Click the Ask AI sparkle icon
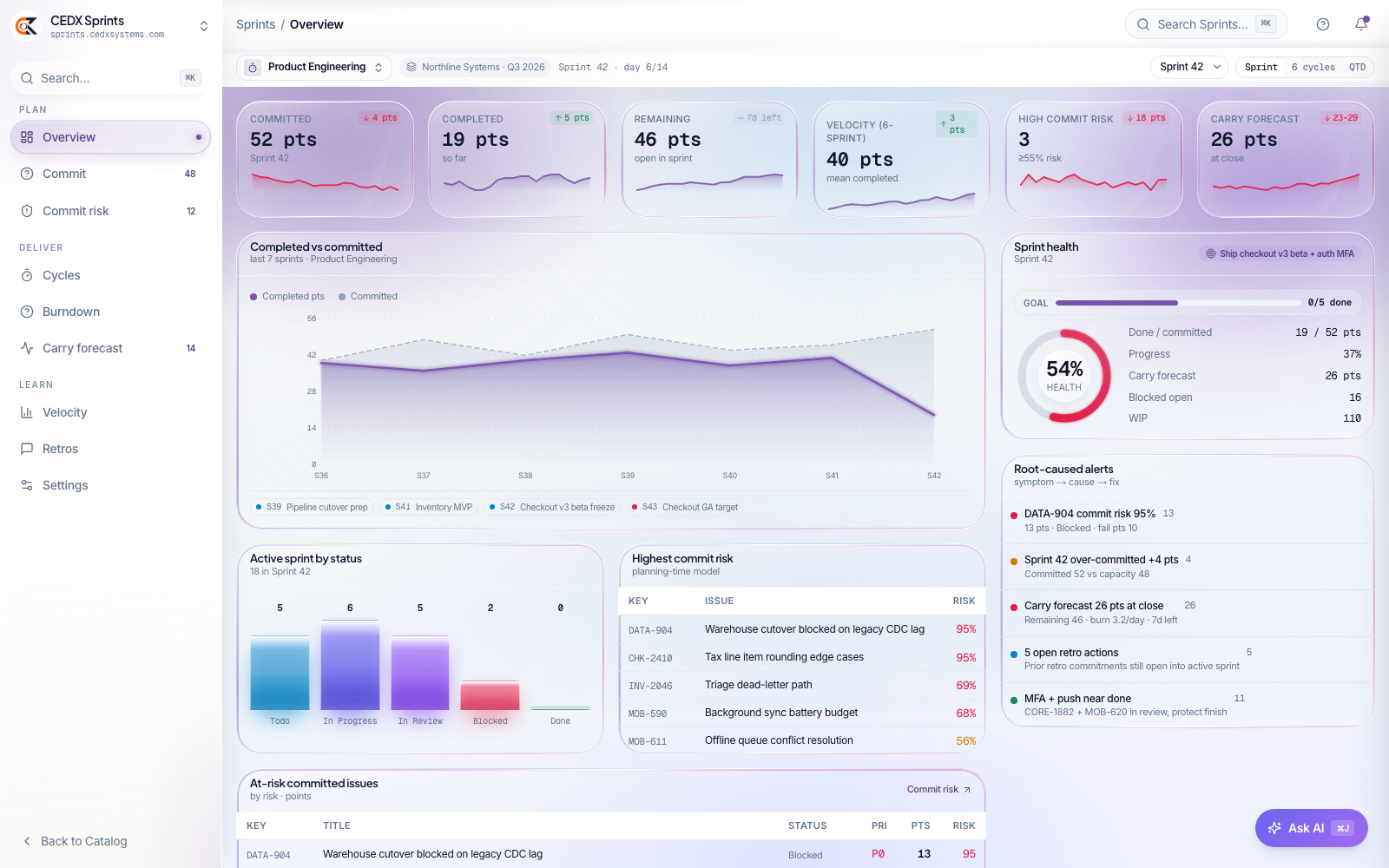 [x=1274, y=828]
